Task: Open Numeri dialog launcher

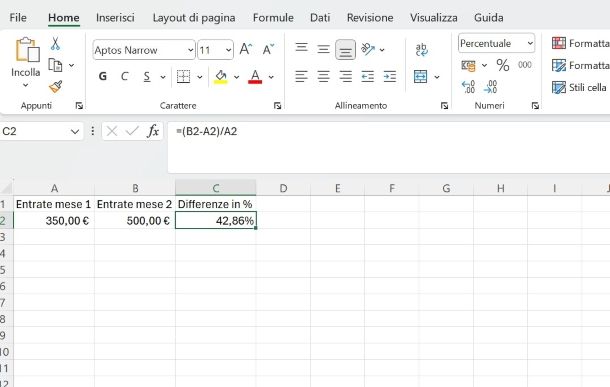Action: coord(535,106)
